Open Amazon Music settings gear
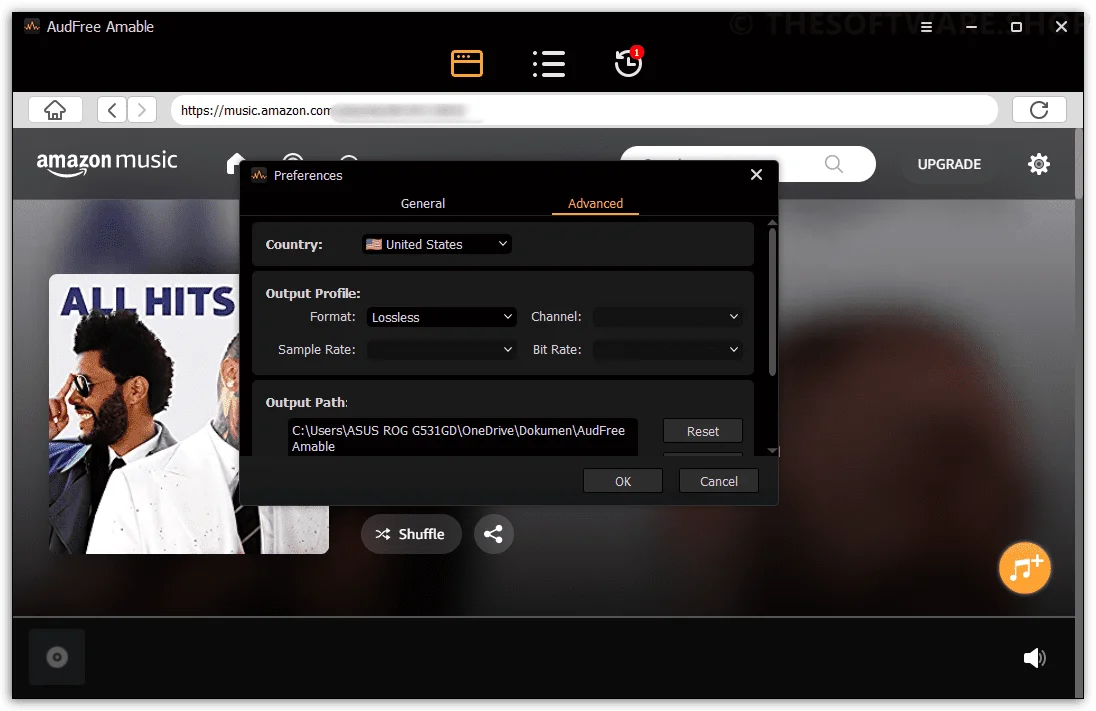 pyautogui.click(x=1039, y=164)
